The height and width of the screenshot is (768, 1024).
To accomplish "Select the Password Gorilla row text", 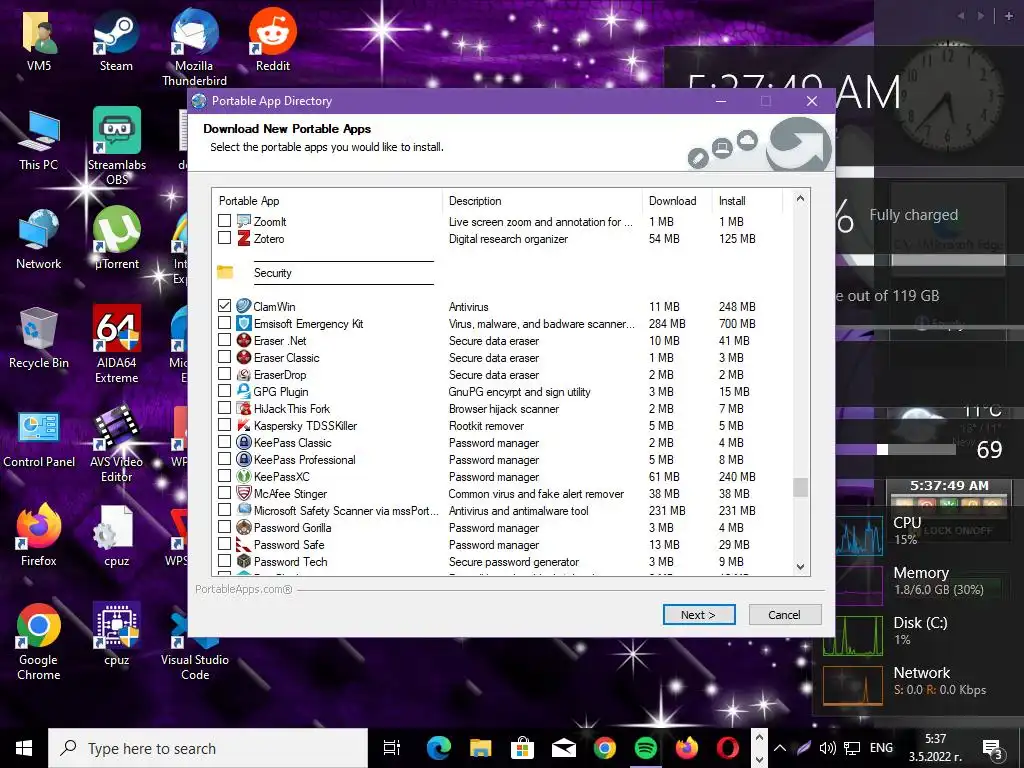I will pyautogui.click(x=292, y=528).
